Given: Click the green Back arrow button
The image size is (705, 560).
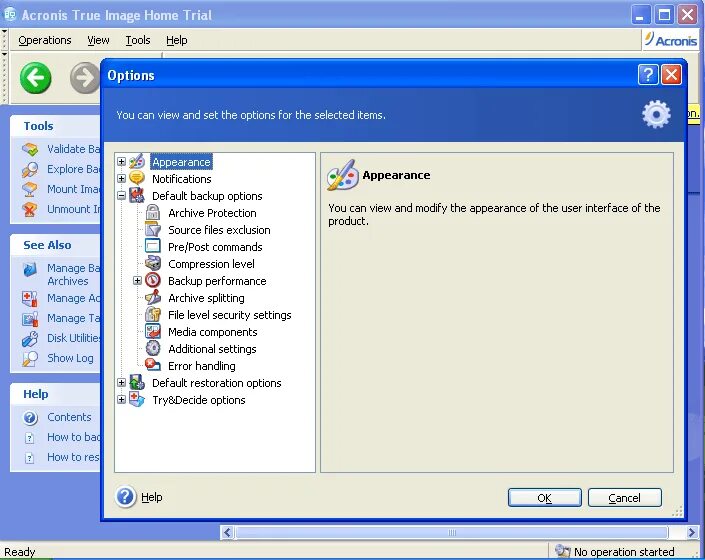Looking at the screenshot, I should 36,78.
